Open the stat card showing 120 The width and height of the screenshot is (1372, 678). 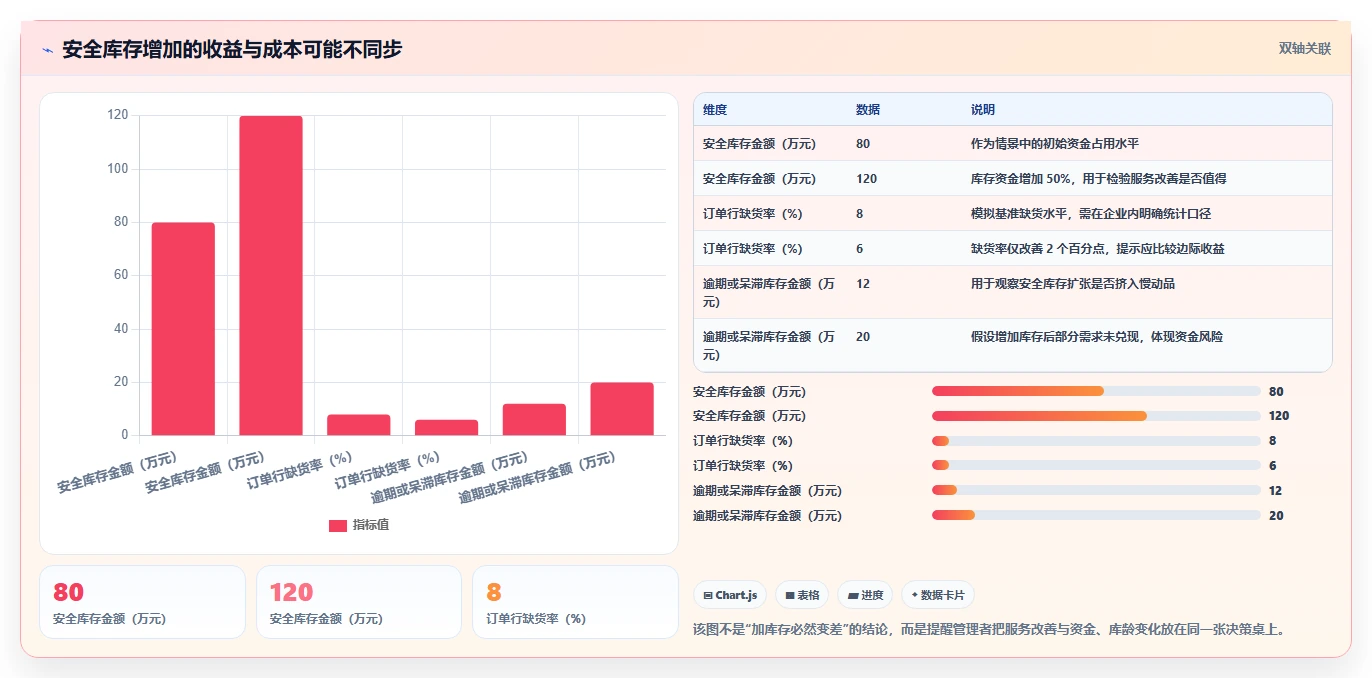[x=359, y=602]
